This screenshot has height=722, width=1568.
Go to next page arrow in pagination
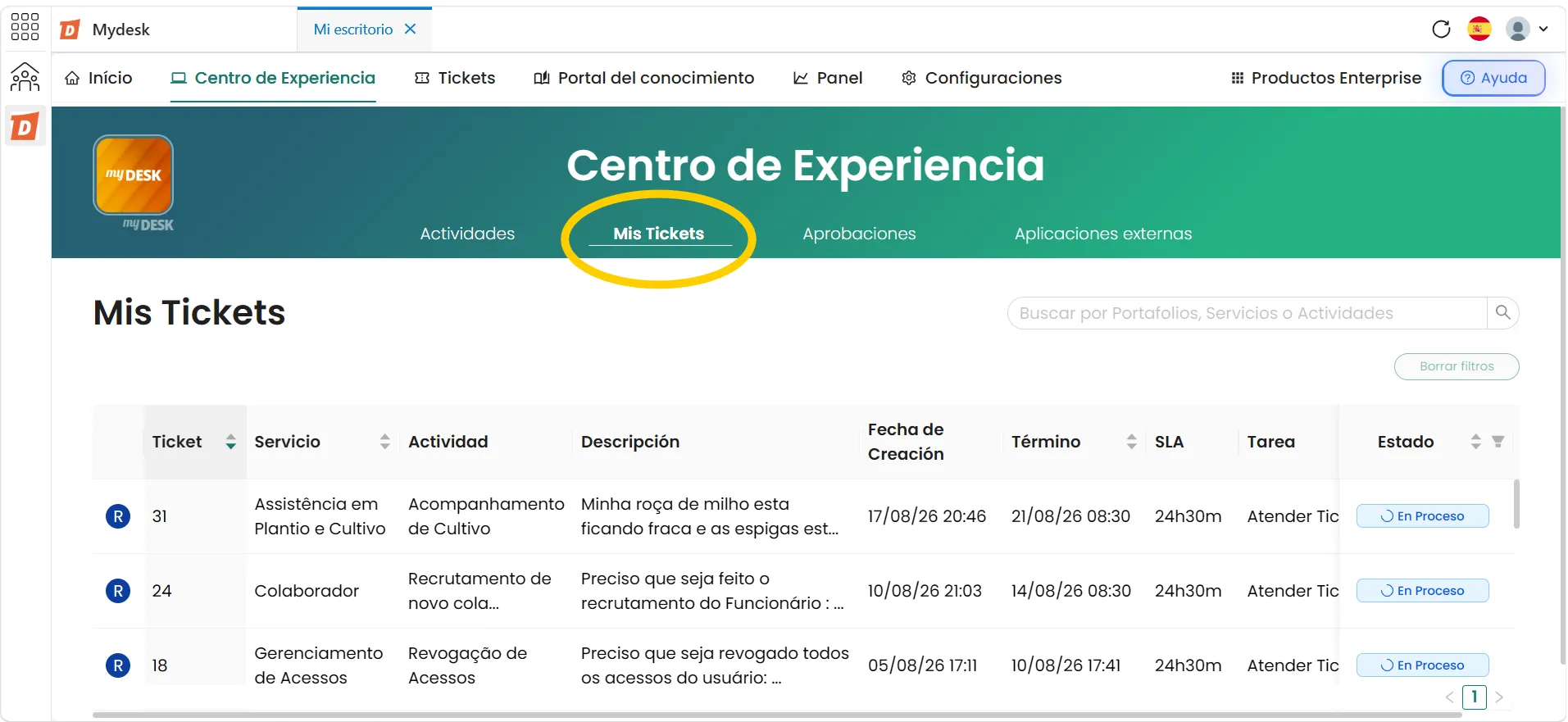pyautogui.click(x=1499, y=697)
